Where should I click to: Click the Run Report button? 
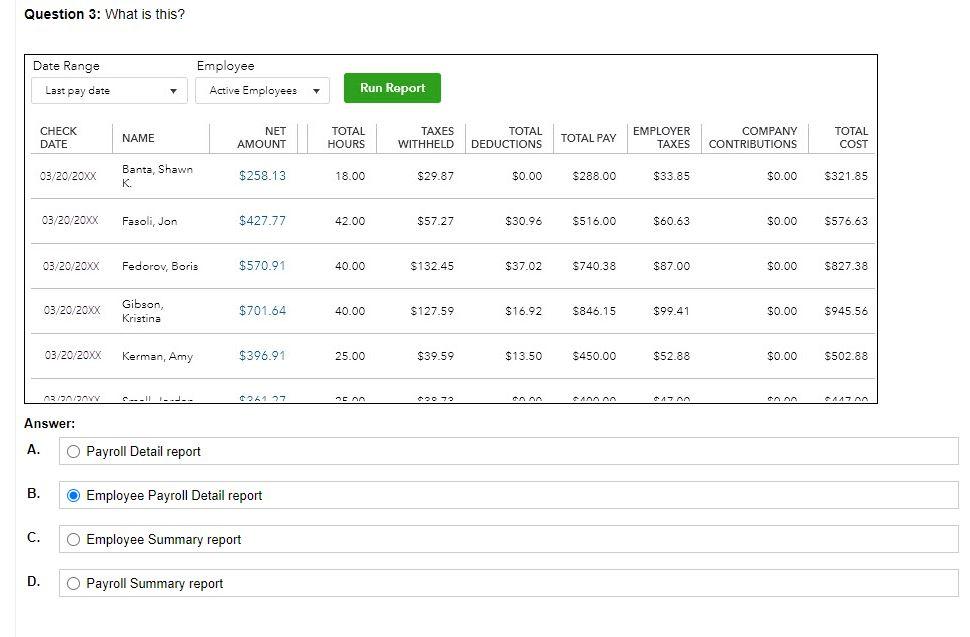tap(391, 88)
